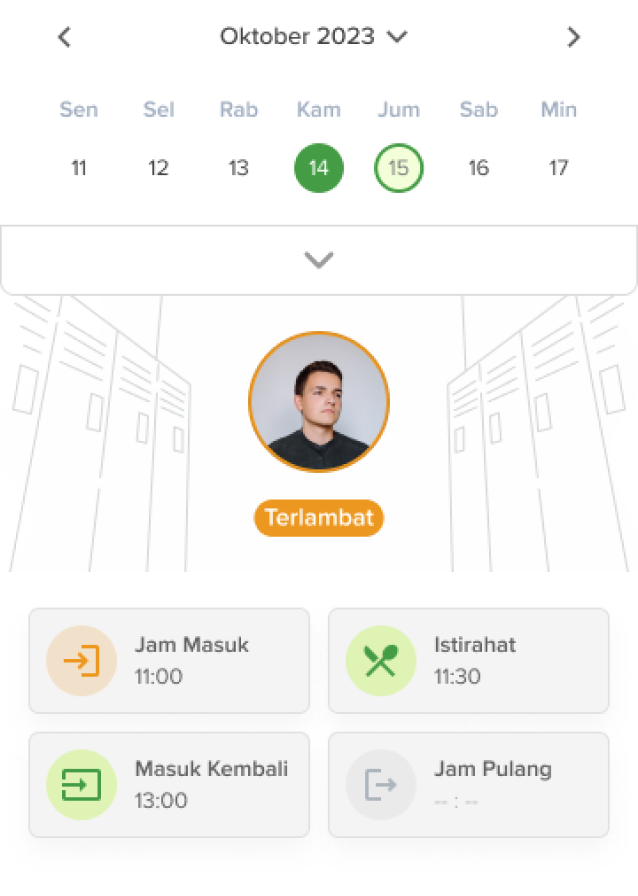The width and height of the screenshot is (638, 896).
Task: Open the Oktober 2023 month dropdown
Action: point(314,37)
